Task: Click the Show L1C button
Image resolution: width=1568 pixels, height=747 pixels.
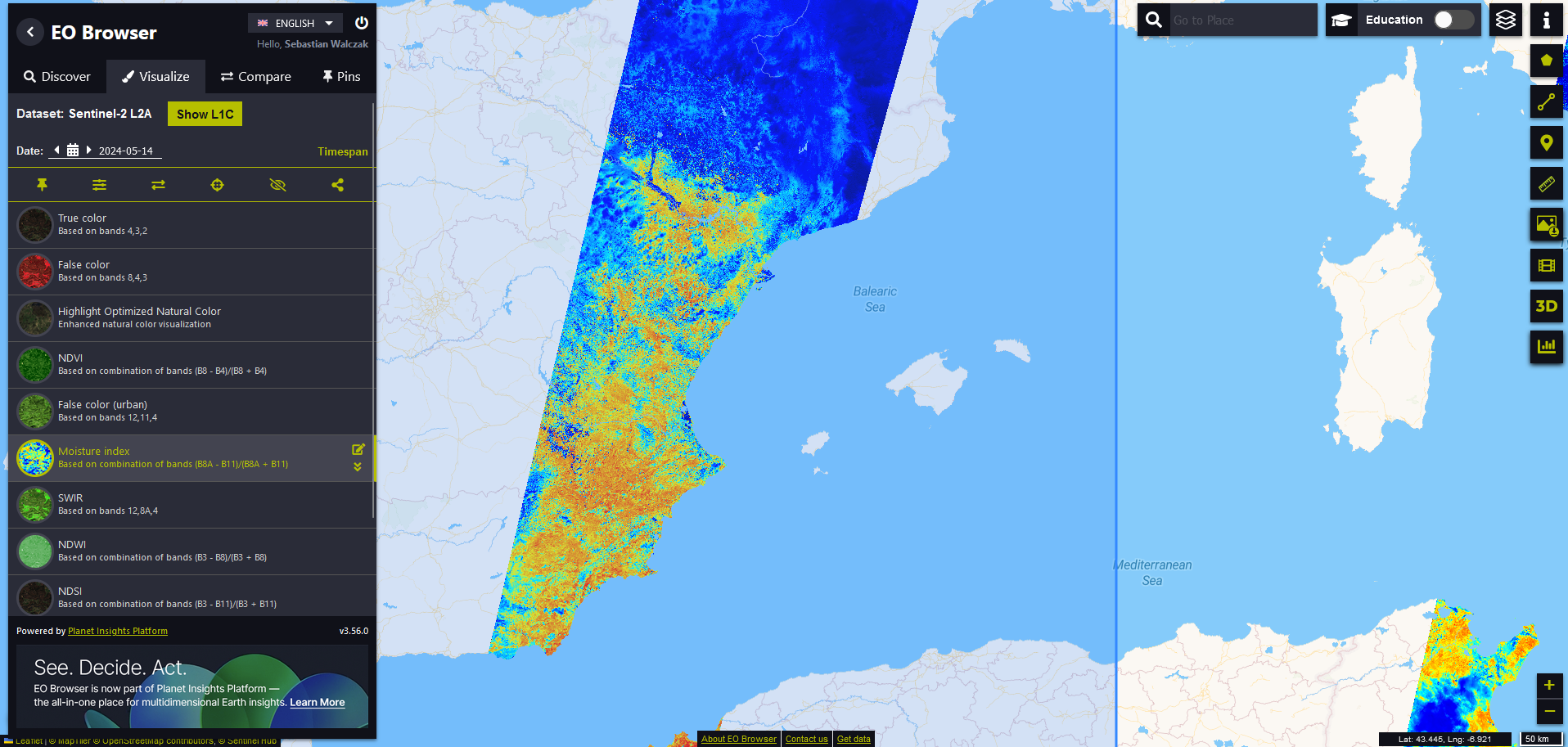Action: coord(205,114)
